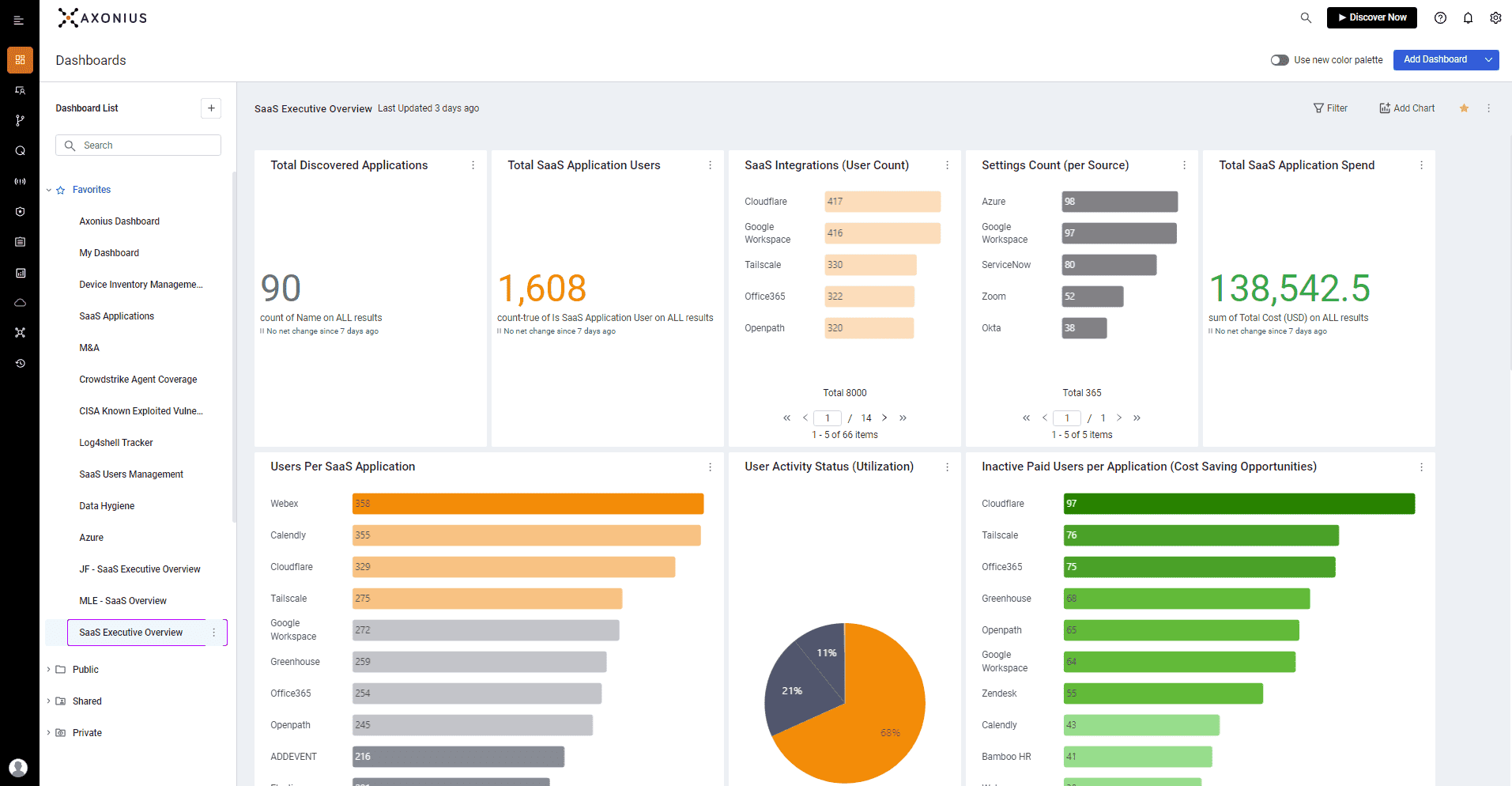
Task: Open M&A dashboard from favorites
Action: (x=89, y=348)
